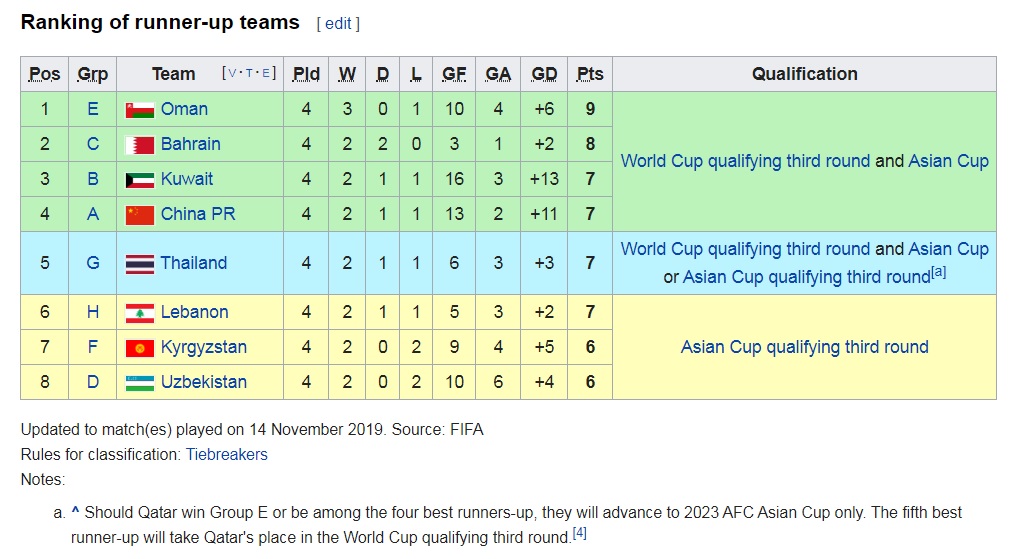This screenshot has height=559, width=1015.
Task: Select Group G link in Thailand row
Action: pyautogui.click(x=93, y=263)
